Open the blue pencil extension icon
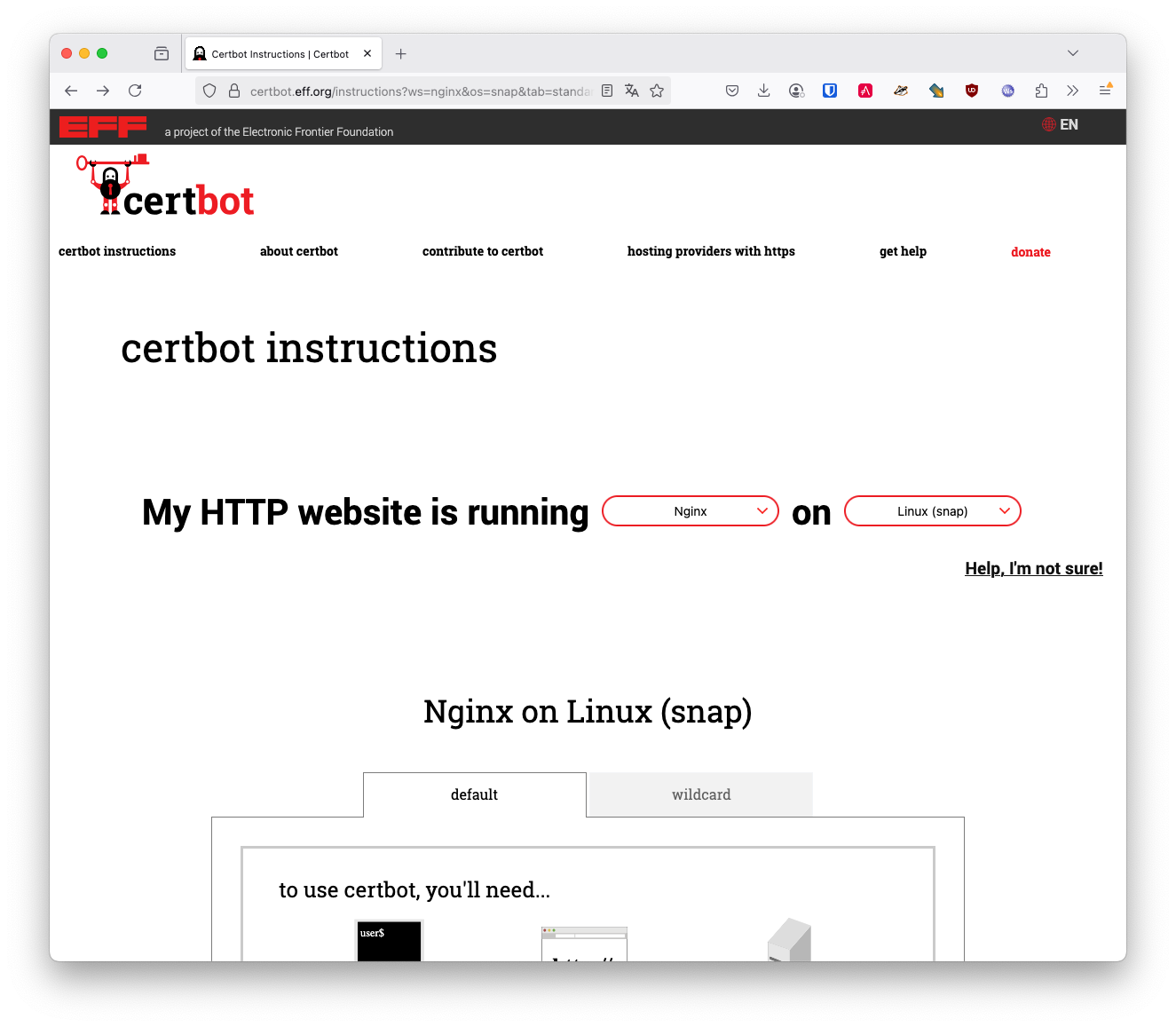 pyautogui.click(x=936, y=91)
